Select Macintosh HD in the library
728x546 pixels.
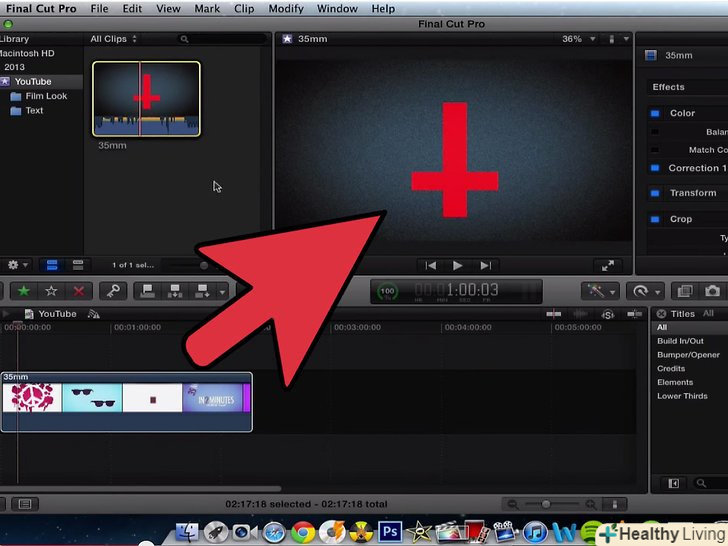click(x=27, y=53)
